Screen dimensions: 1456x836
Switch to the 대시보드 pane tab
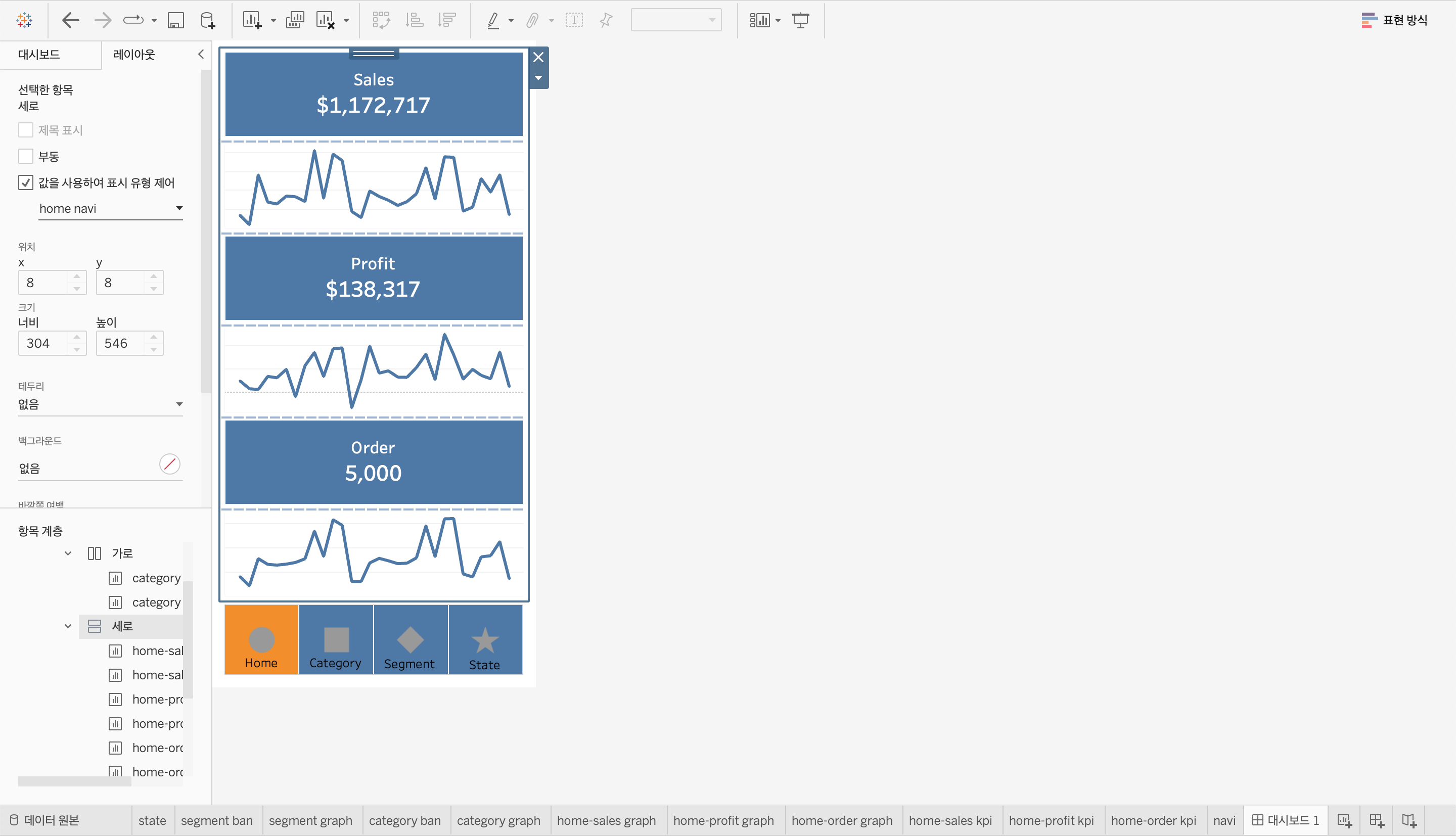39,55
